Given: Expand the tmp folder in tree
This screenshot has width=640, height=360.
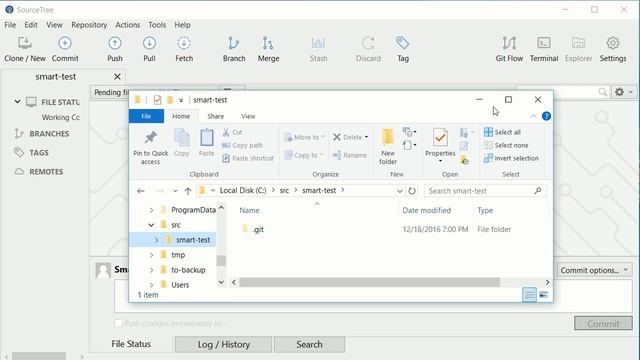Looking at the screenshot, I should click(x=151, y=255).
